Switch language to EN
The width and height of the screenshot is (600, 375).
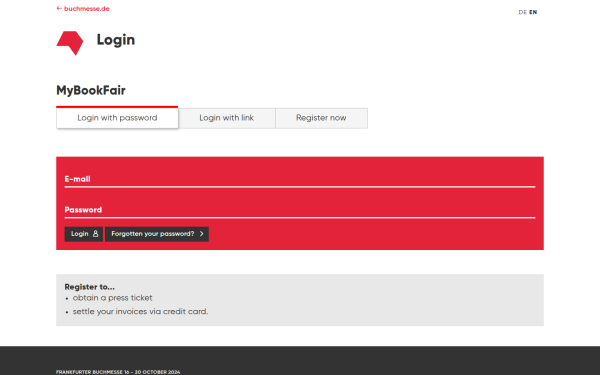coord(533,12)
